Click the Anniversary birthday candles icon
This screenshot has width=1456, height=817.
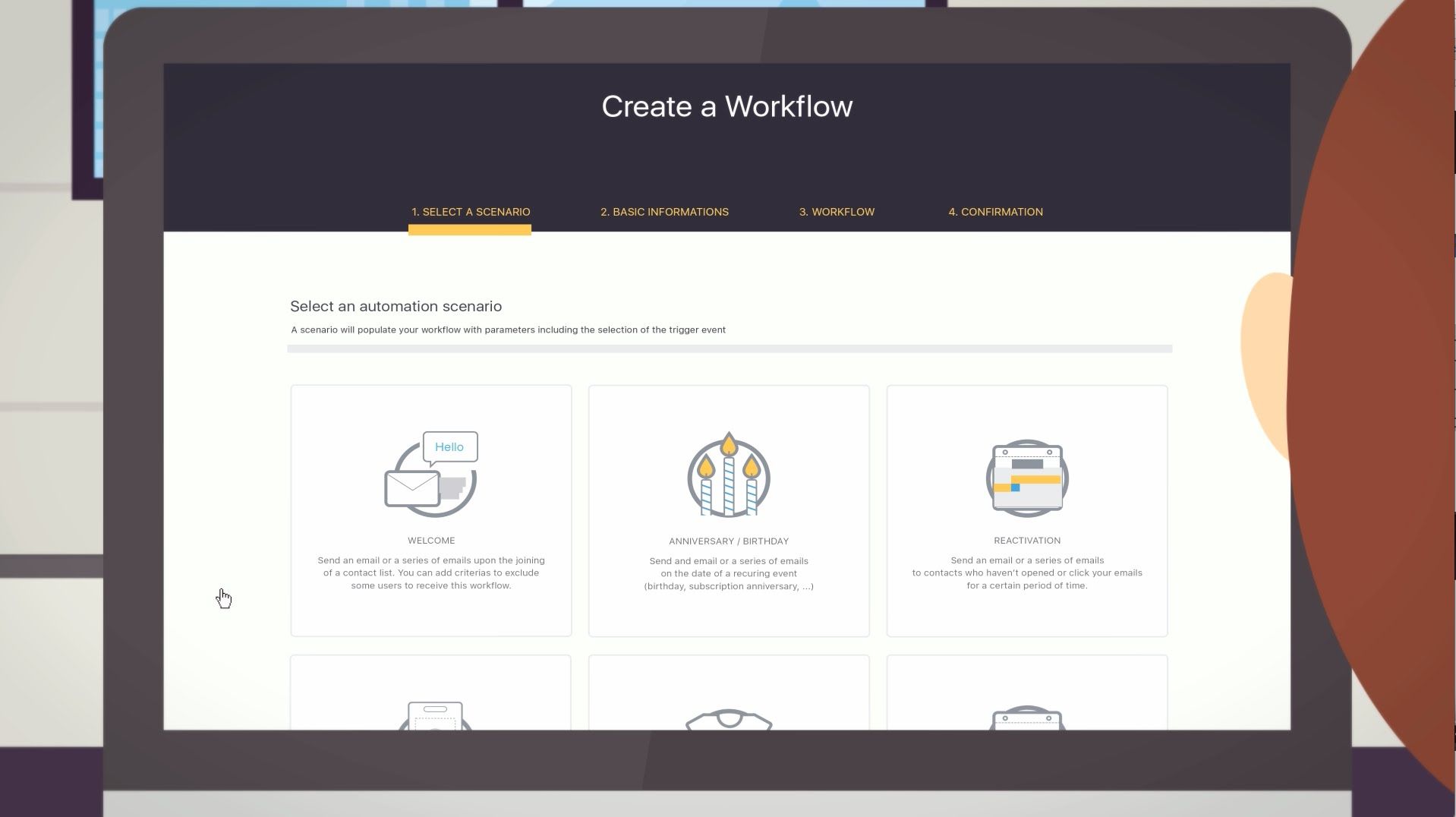pos(729,475)
